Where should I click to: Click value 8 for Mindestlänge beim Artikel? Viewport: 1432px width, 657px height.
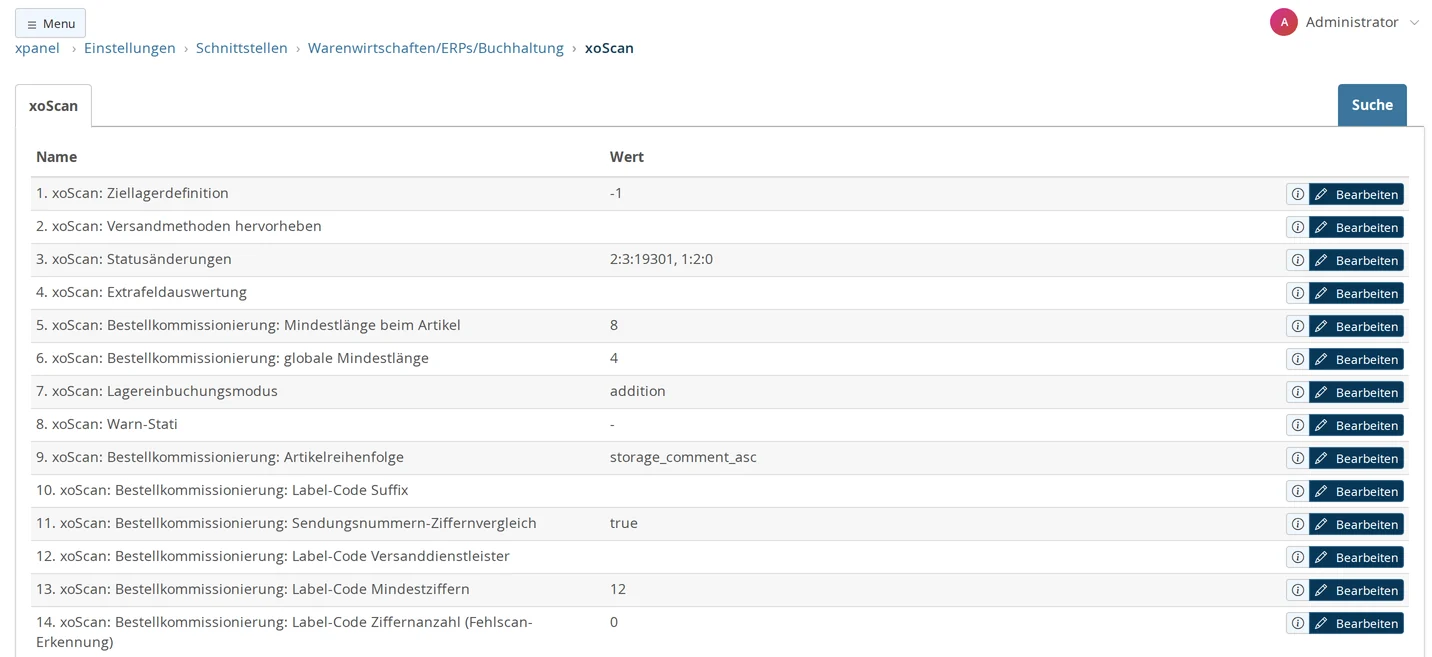614,325
